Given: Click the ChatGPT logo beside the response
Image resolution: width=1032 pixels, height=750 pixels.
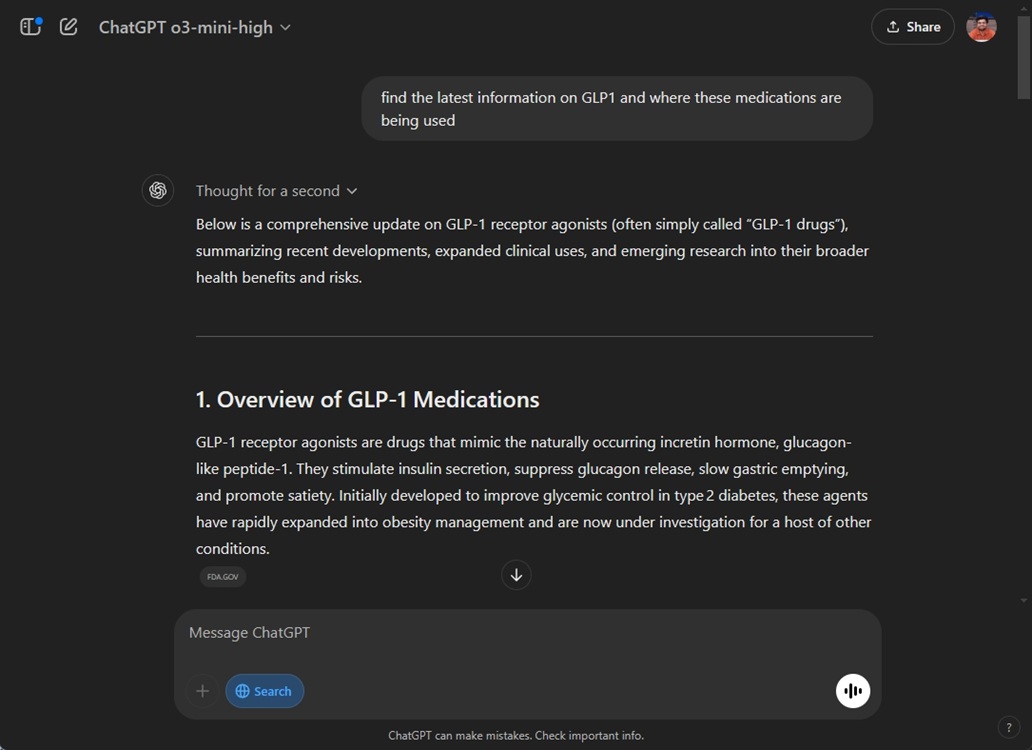Looking at the screenshot, I should pos(158,190).
